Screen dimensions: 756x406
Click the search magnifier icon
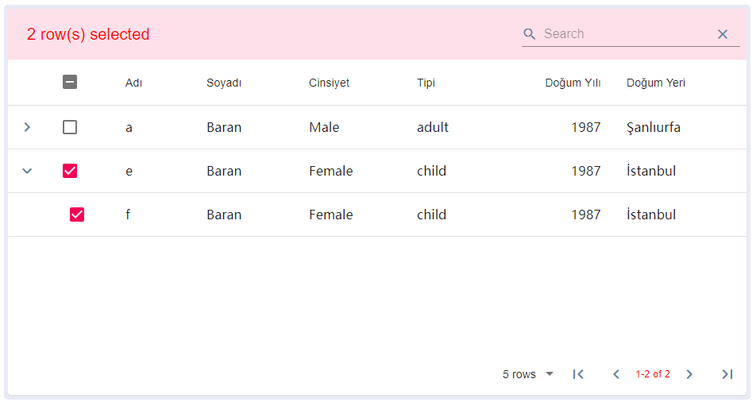coord(530,34)
